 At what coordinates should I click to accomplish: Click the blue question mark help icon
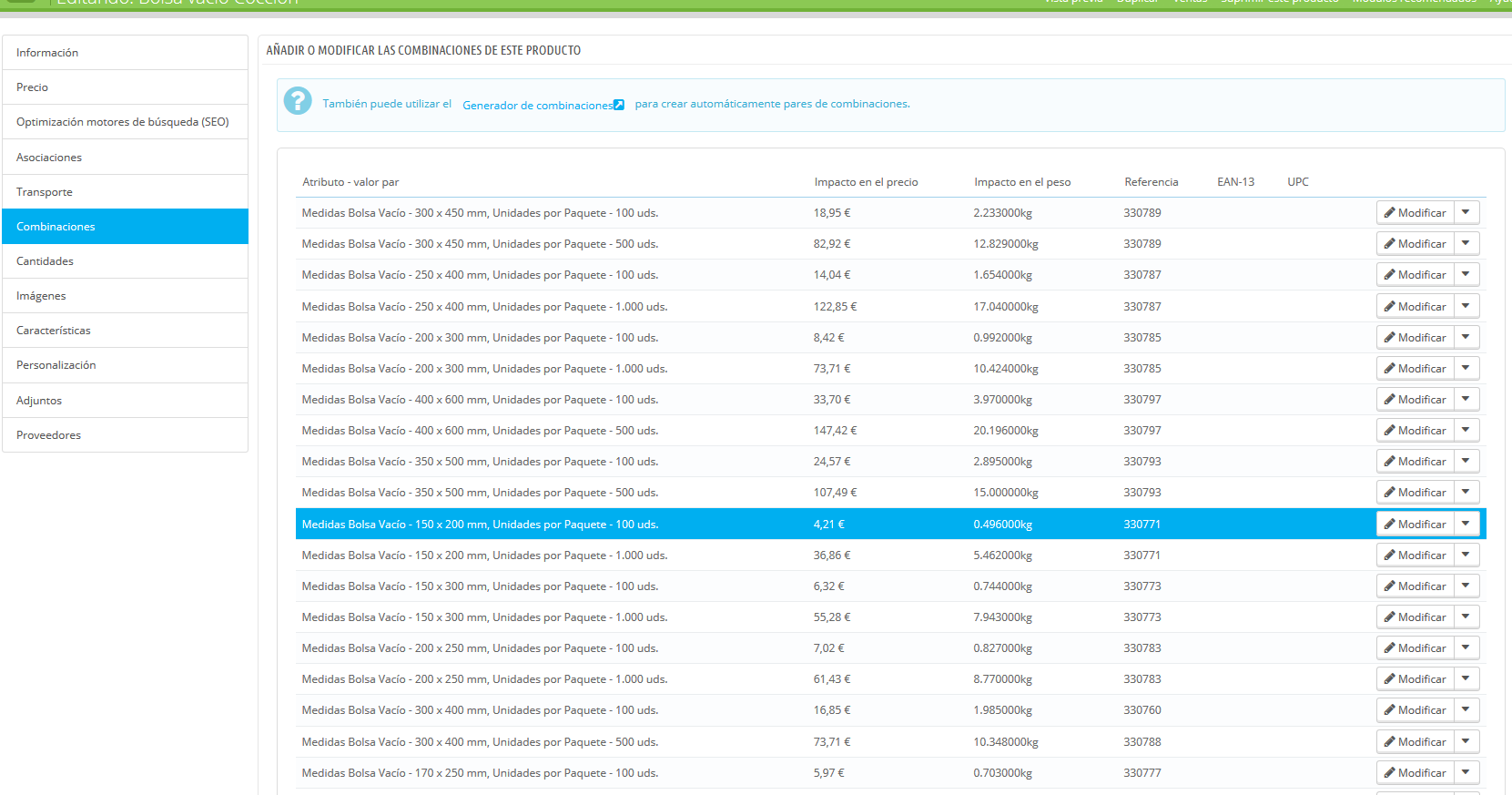[298, 101]
